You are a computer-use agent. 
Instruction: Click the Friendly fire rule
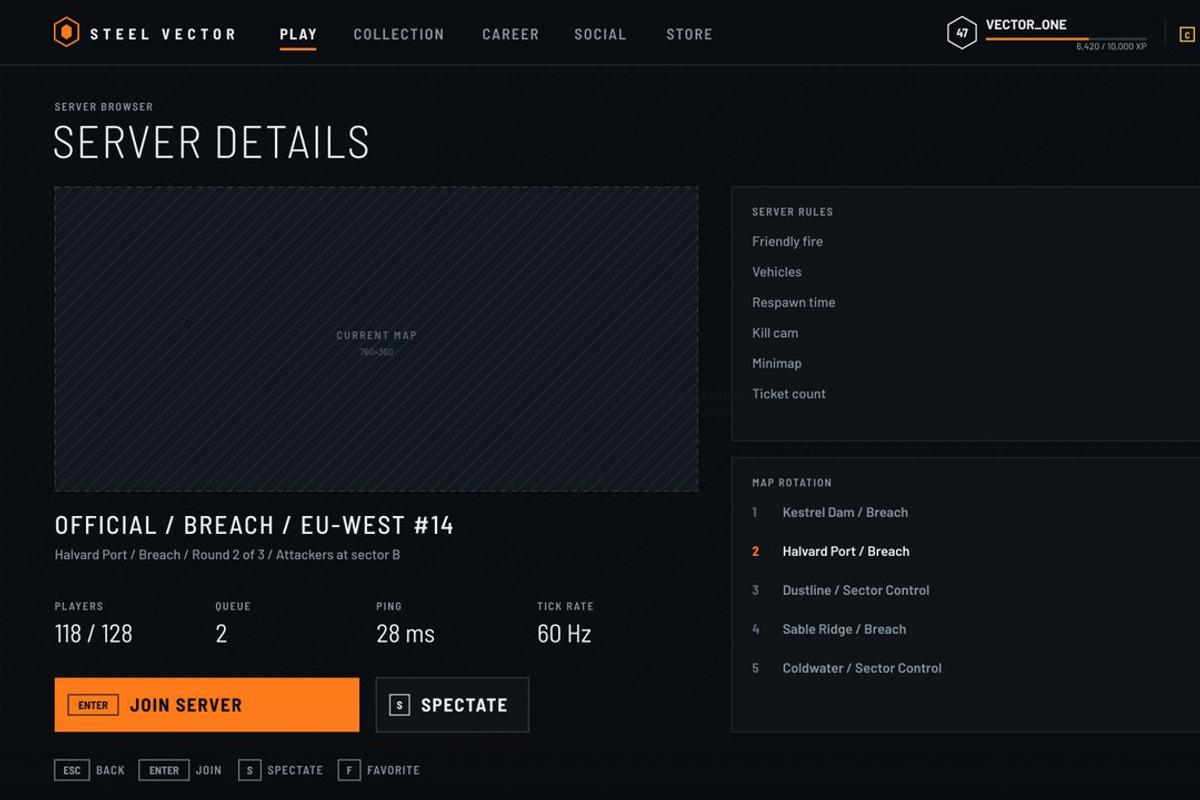click(x=787, y=241)
